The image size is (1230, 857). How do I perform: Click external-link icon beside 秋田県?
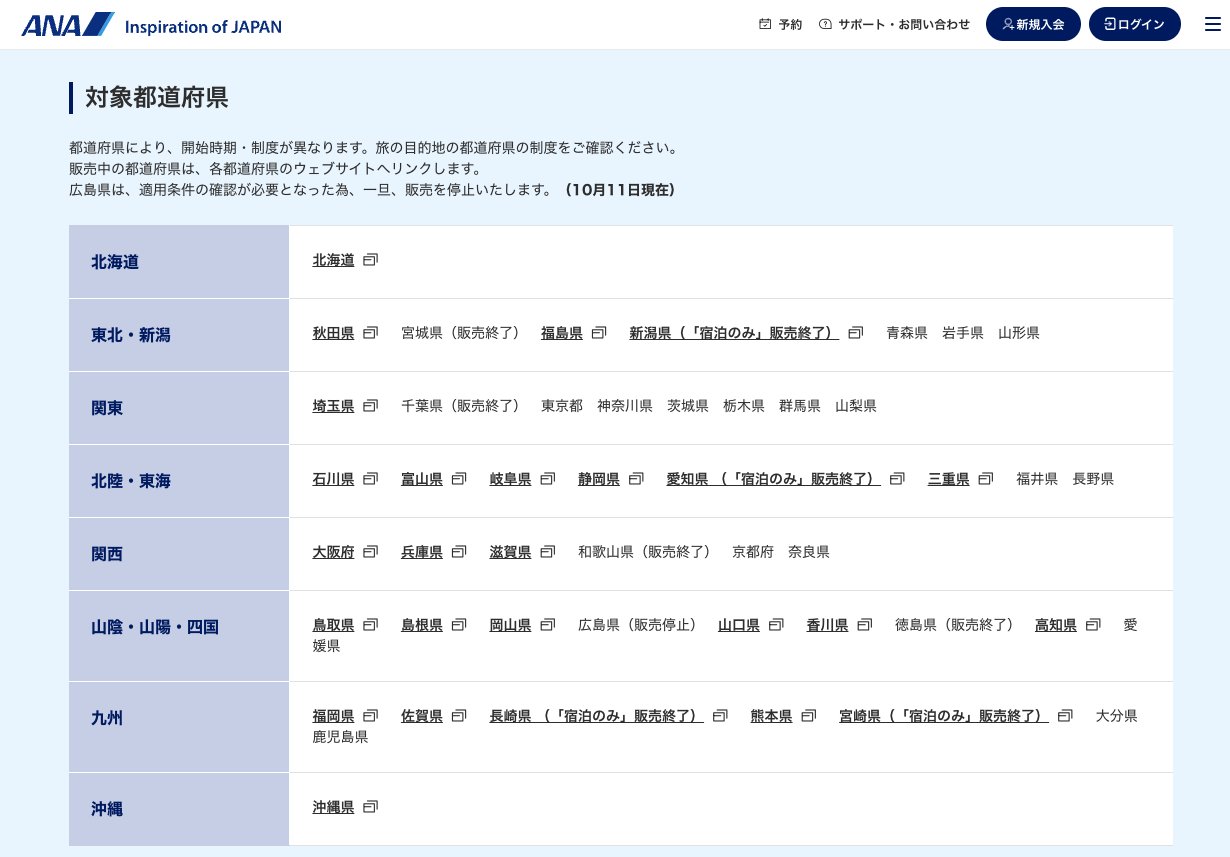(371, 333)
